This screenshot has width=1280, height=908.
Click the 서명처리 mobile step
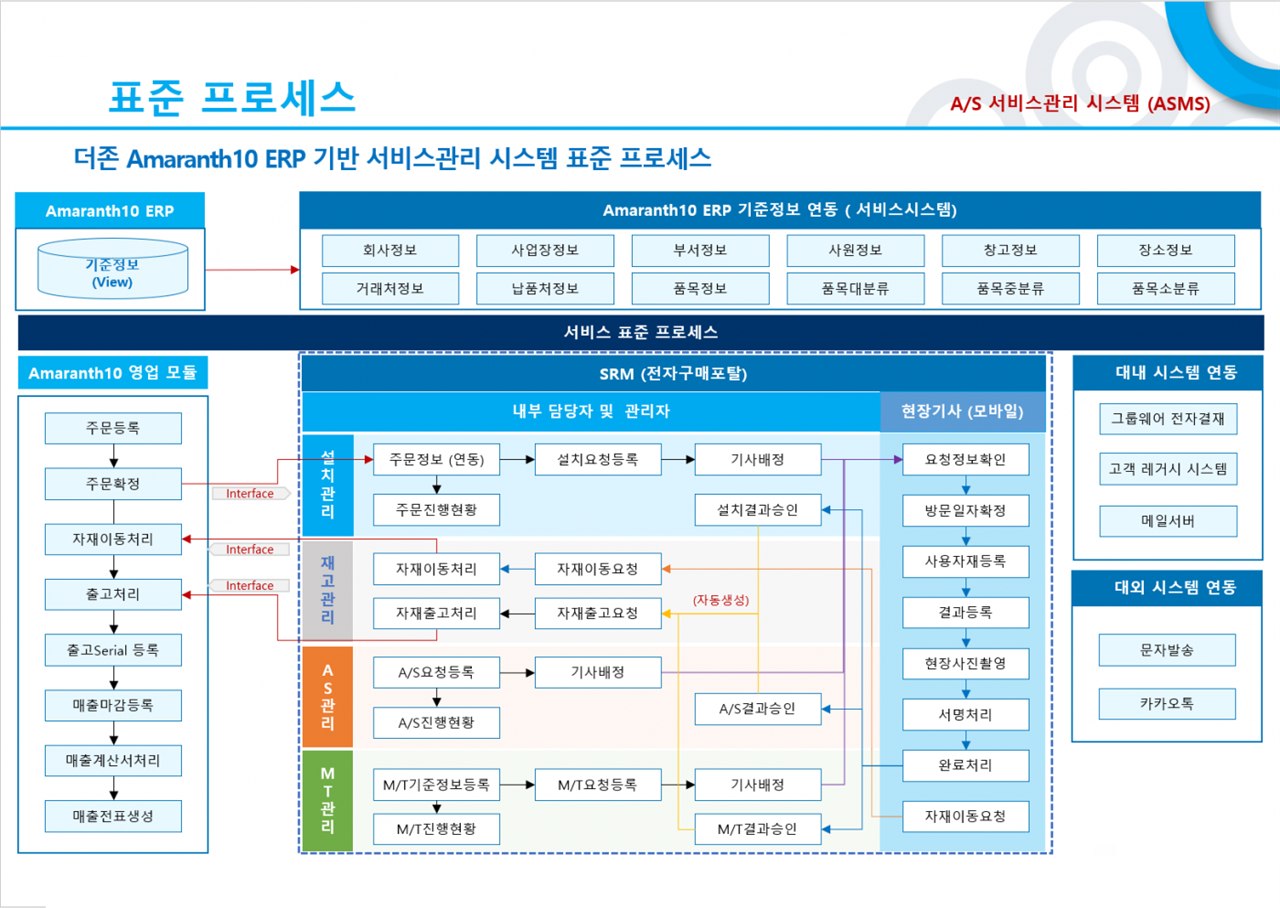point(966,714)
